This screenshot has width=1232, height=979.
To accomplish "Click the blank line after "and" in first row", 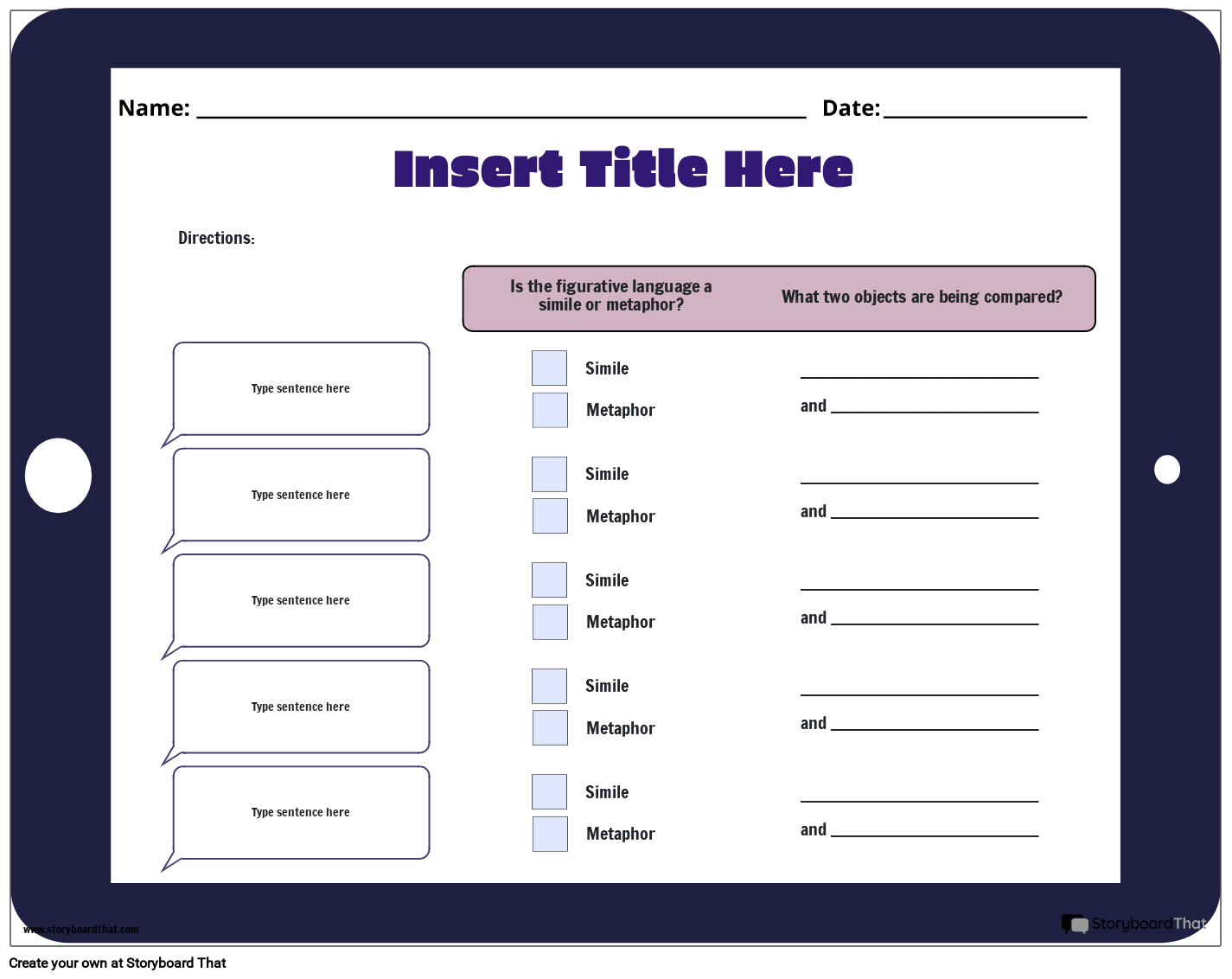I will (934, 406).
